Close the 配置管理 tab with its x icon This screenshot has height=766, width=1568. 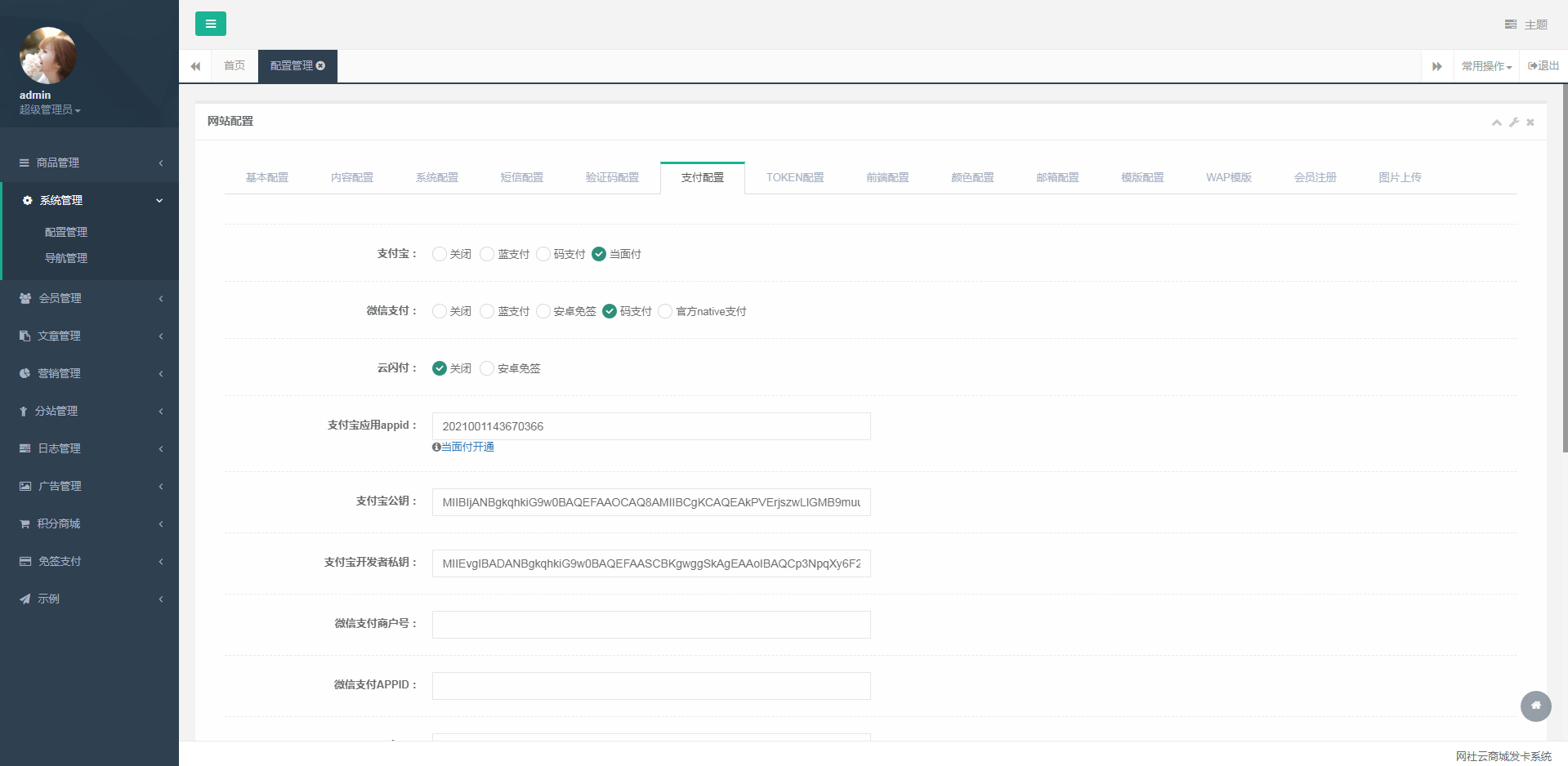click(x=321, y=66)
